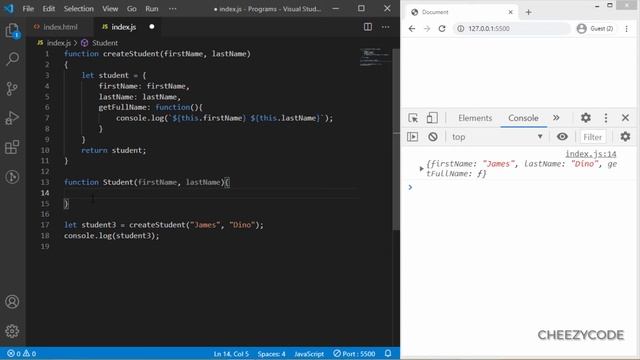Image resolution: width=640 pixels, height=360 pixels.
Task: Click console.log(student3); on line 18
Action: coord(111,236)
